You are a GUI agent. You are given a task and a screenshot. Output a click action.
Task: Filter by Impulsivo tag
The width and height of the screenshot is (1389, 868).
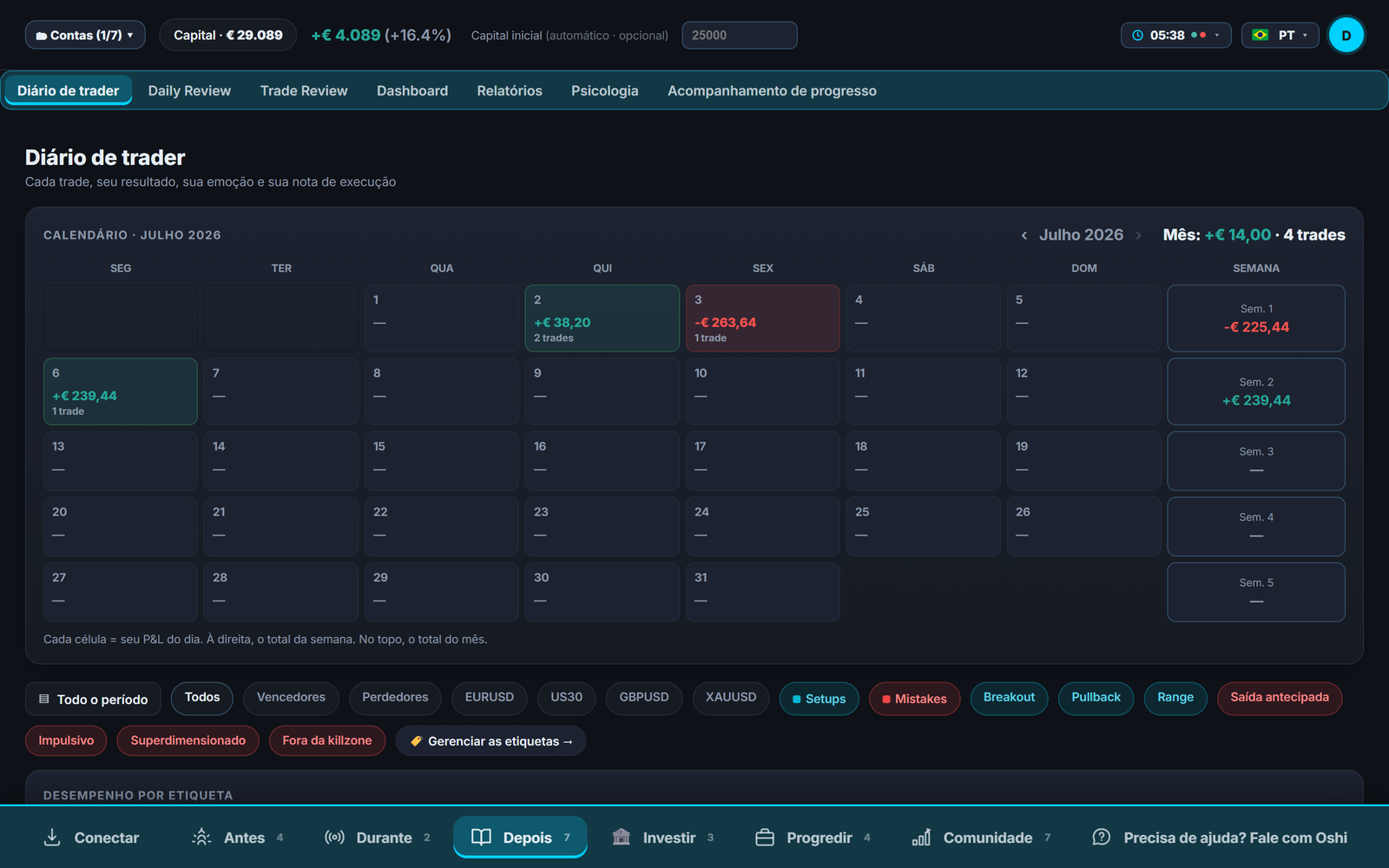(x=66, y=741)
